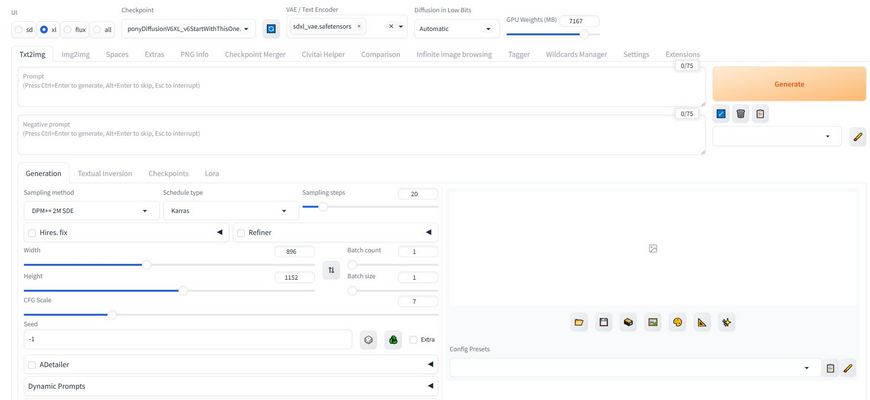
Task: Click the CFG Scale slider
Action: tap(231, 315)
